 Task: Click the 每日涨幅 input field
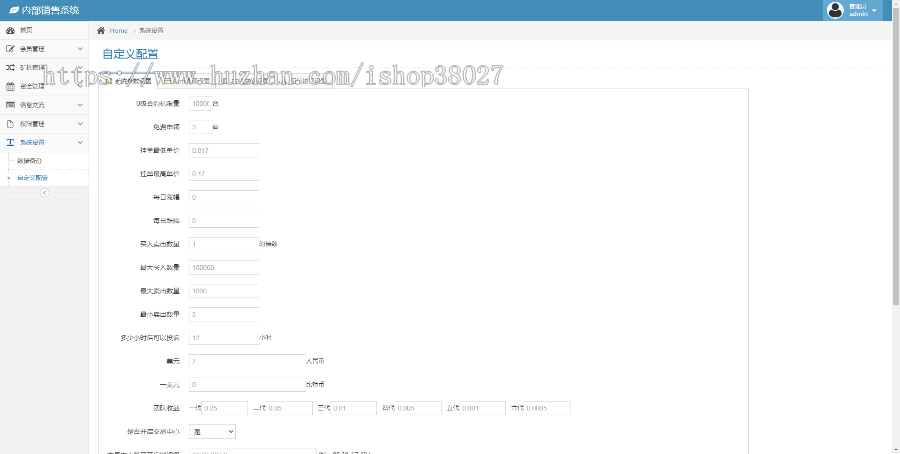pos(224,197)
